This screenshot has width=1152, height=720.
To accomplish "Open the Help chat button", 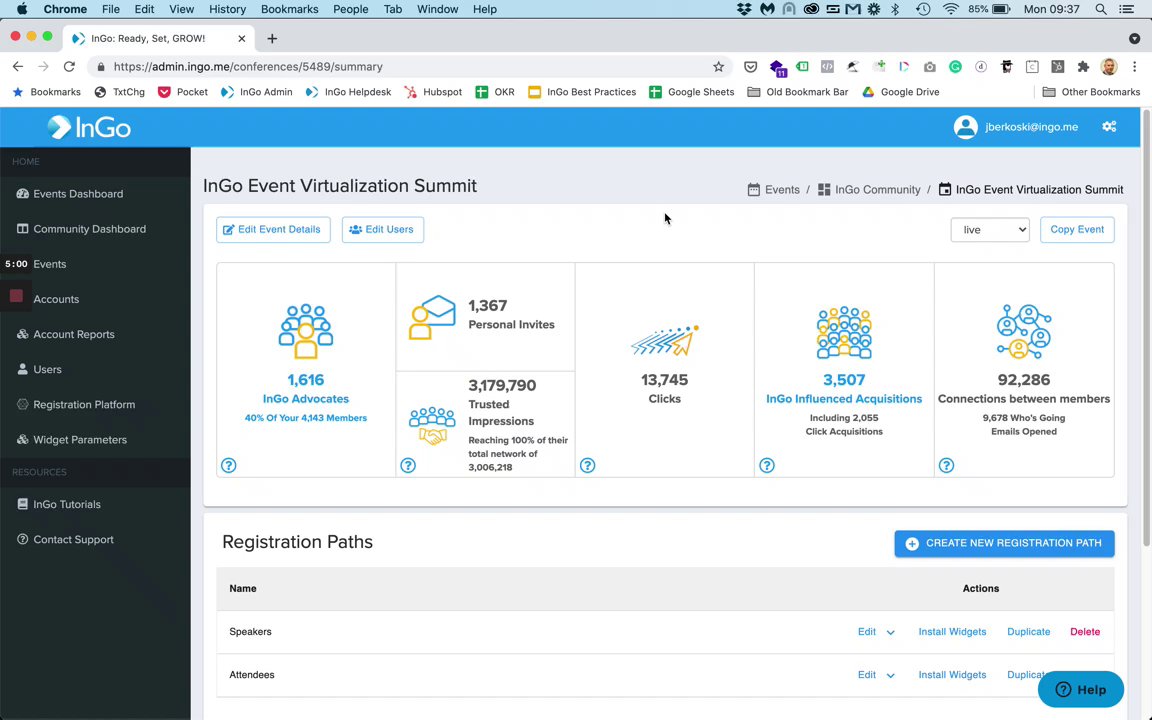I will click(1081, 690).
